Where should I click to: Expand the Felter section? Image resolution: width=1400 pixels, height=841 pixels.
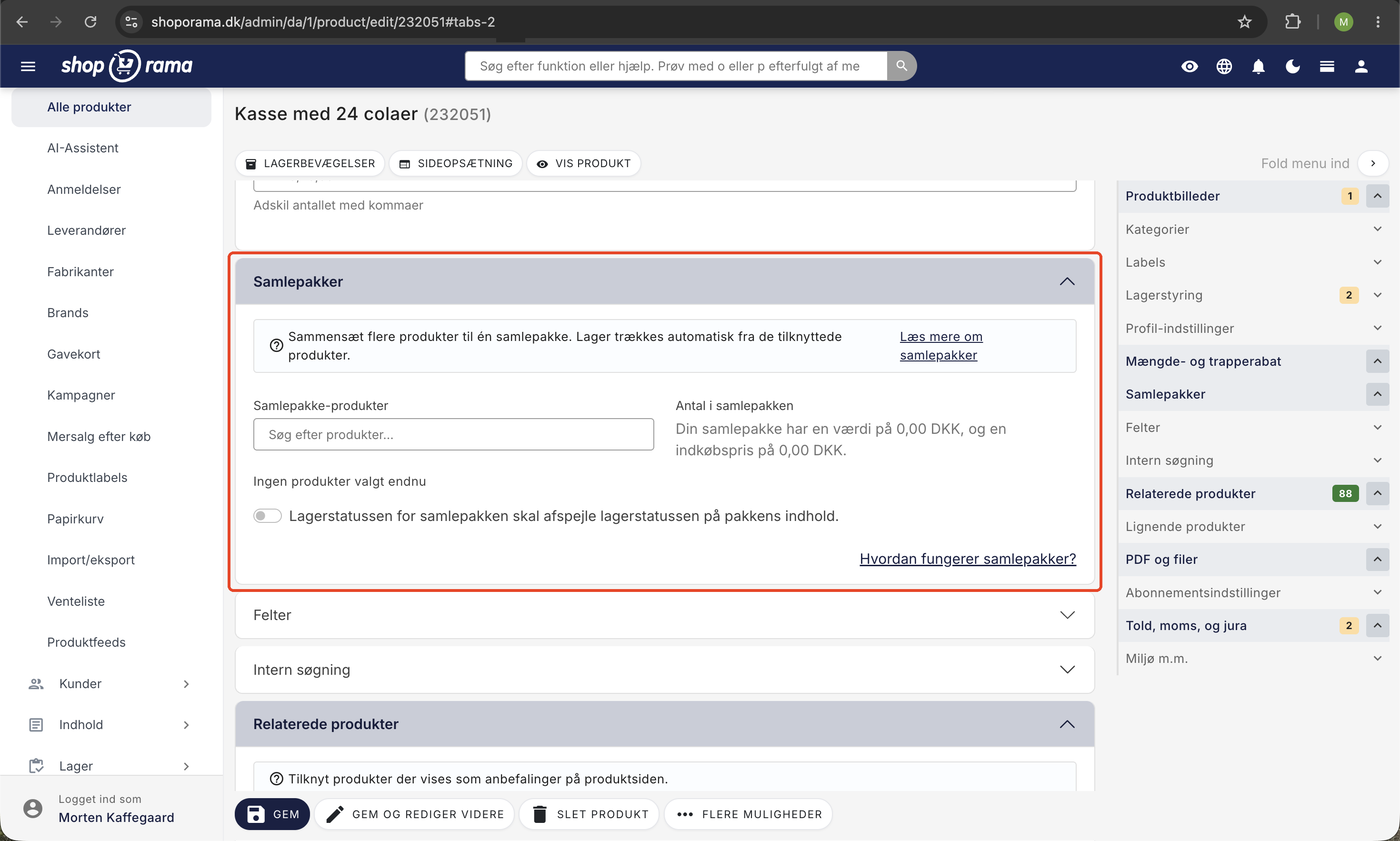click(665, 615)
